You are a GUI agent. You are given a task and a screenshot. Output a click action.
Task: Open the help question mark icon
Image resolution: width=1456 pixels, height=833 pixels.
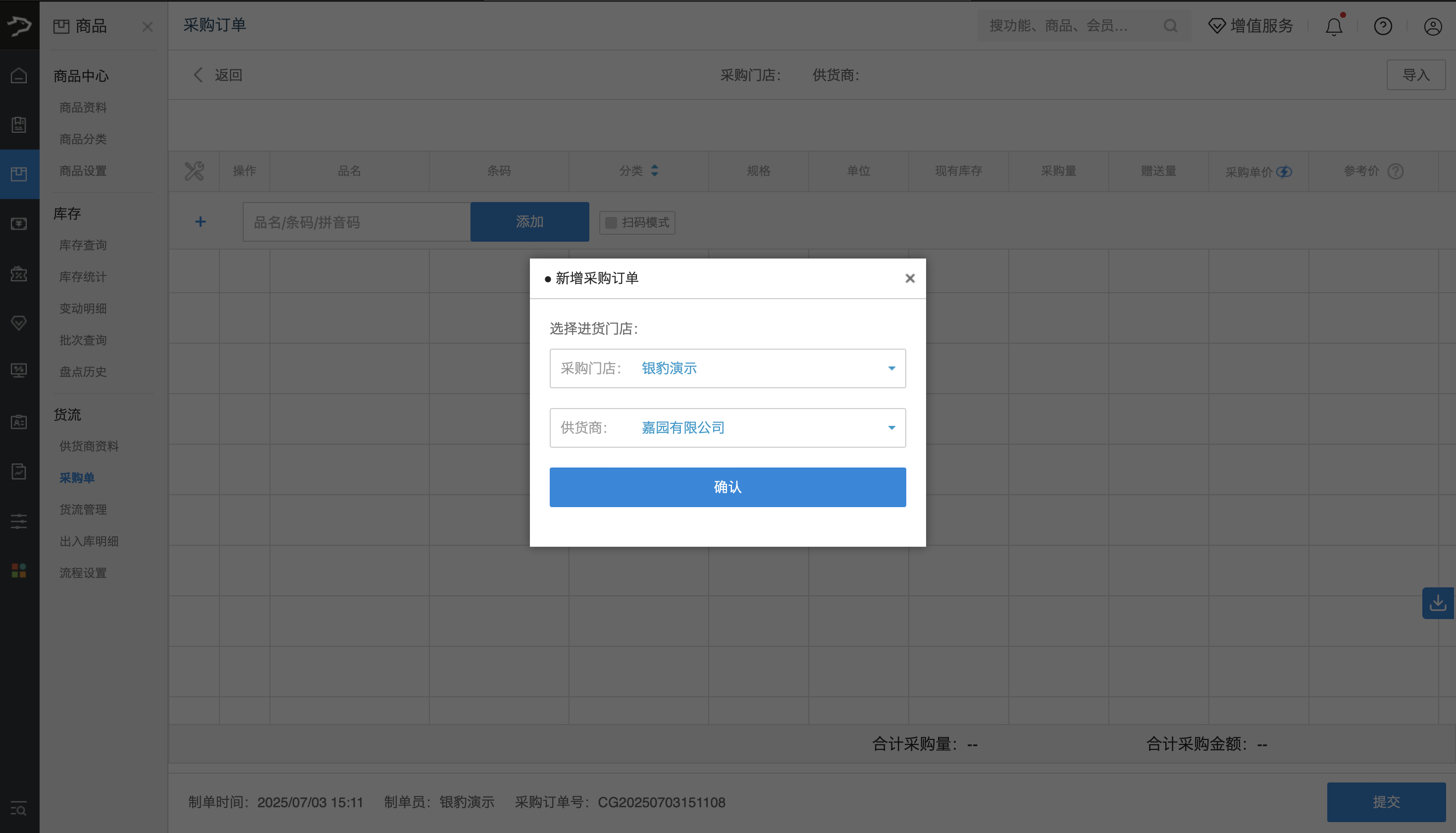coord(1383,26)
